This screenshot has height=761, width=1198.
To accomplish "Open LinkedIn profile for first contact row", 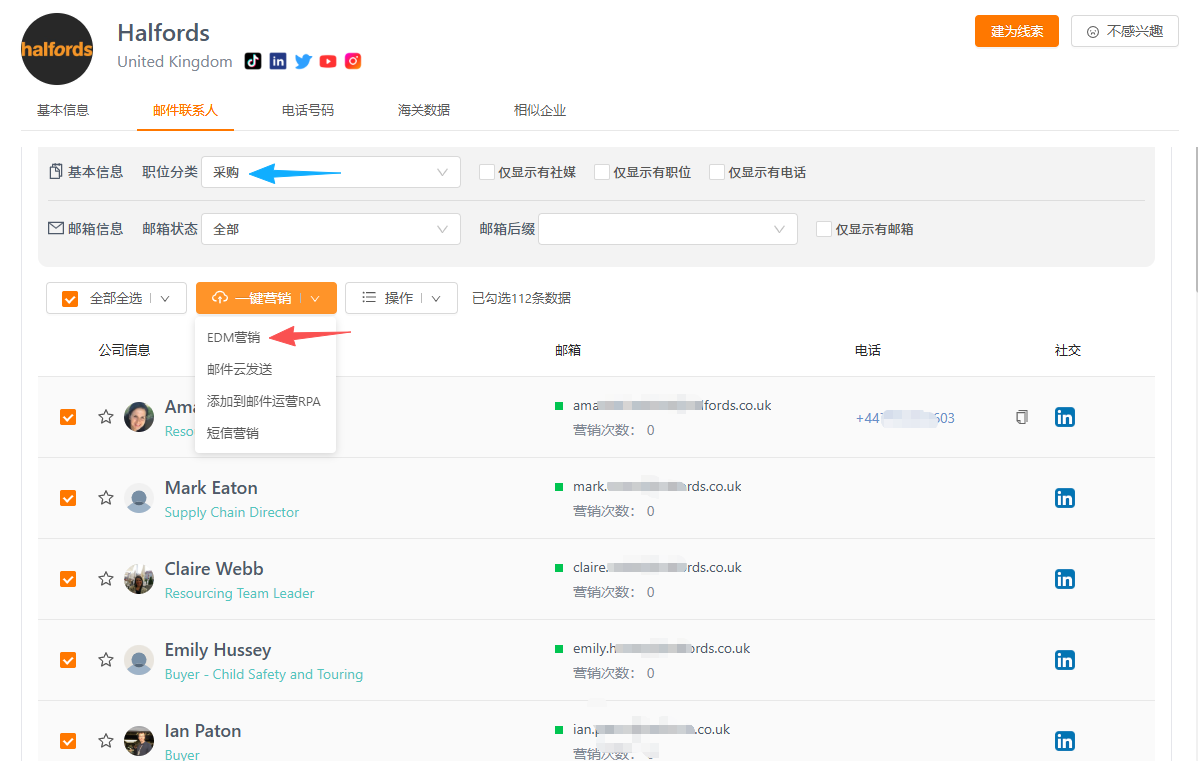I will (1064, 417).
